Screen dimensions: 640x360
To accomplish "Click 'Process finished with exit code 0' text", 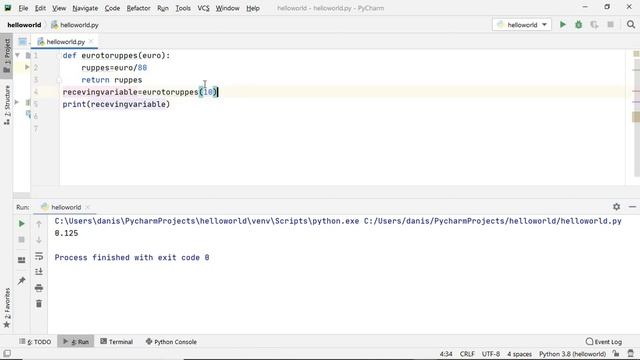I will (x=132, y=258).
